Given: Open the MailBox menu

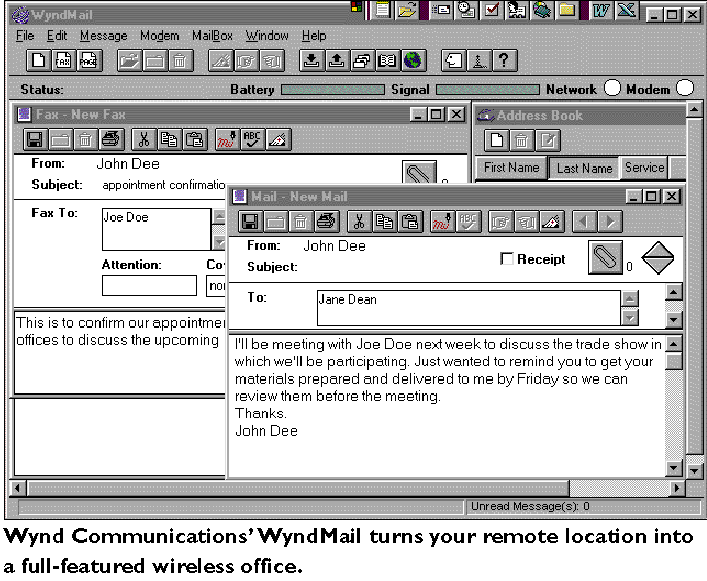Looking at the screenshot, I should tap(212, 36).
